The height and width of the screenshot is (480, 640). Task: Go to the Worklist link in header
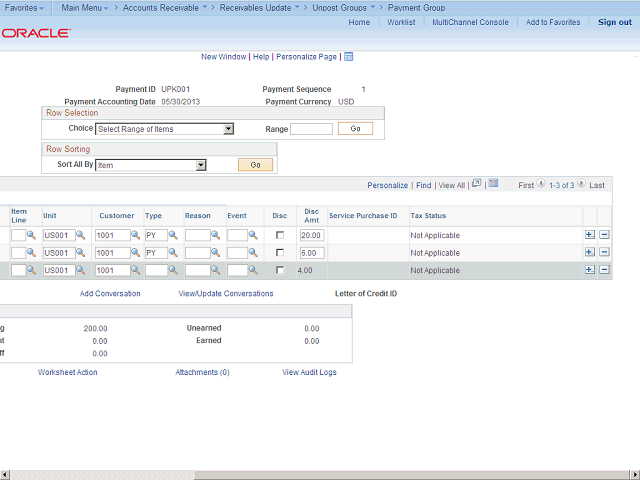pos(401,22)
